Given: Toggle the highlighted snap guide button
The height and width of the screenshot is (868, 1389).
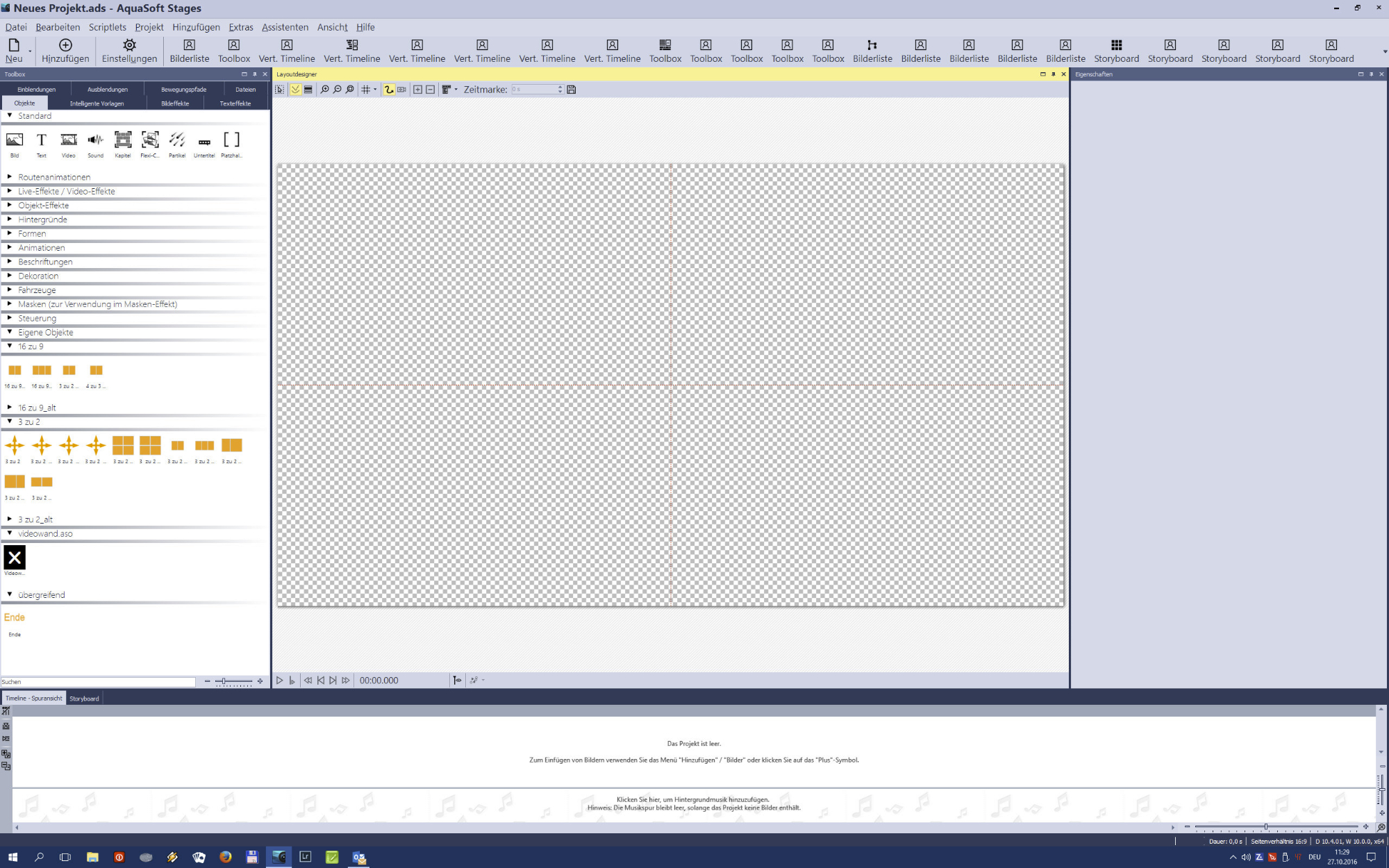Looking at the screenshot, I should tap(296, 90).
